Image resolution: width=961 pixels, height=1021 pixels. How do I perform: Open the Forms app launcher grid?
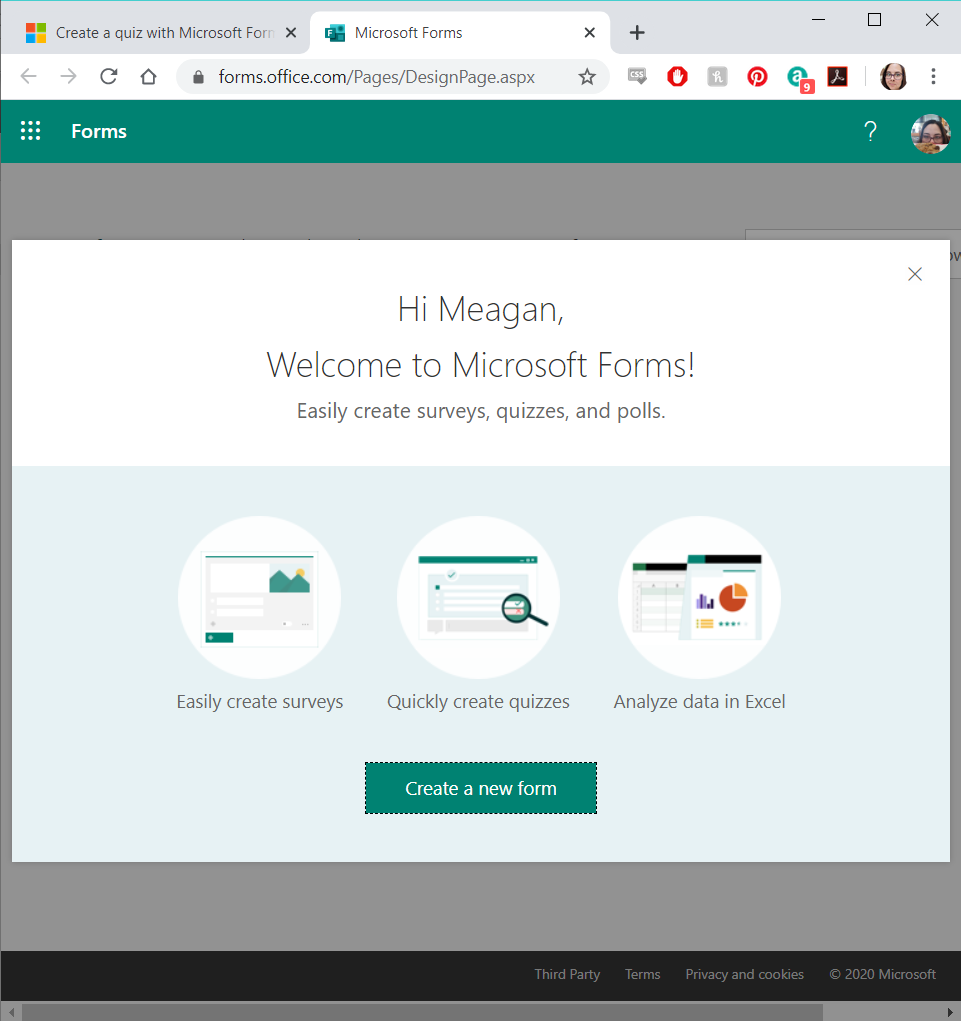click(x=31, y=131)
